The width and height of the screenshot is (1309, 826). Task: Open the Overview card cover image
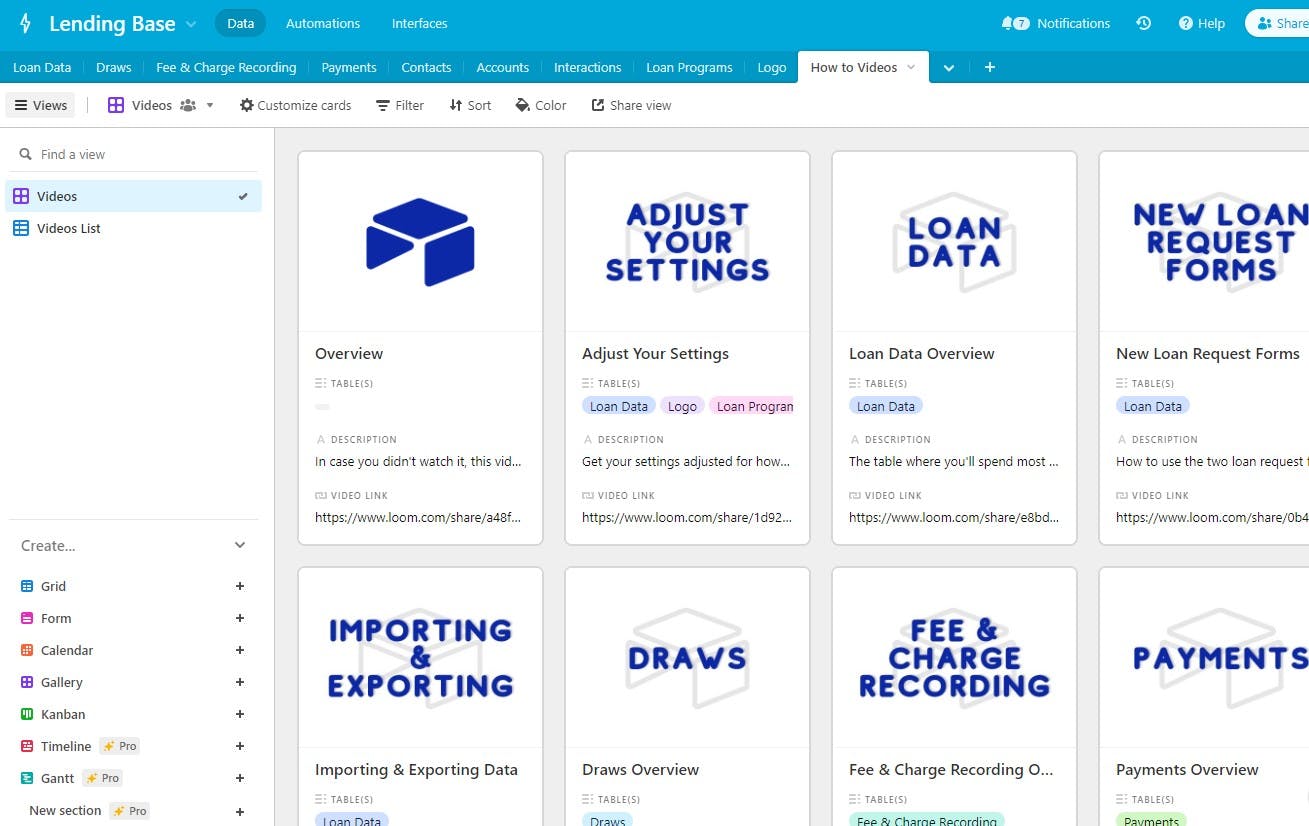pyautogui.click(x=421, y=242)
